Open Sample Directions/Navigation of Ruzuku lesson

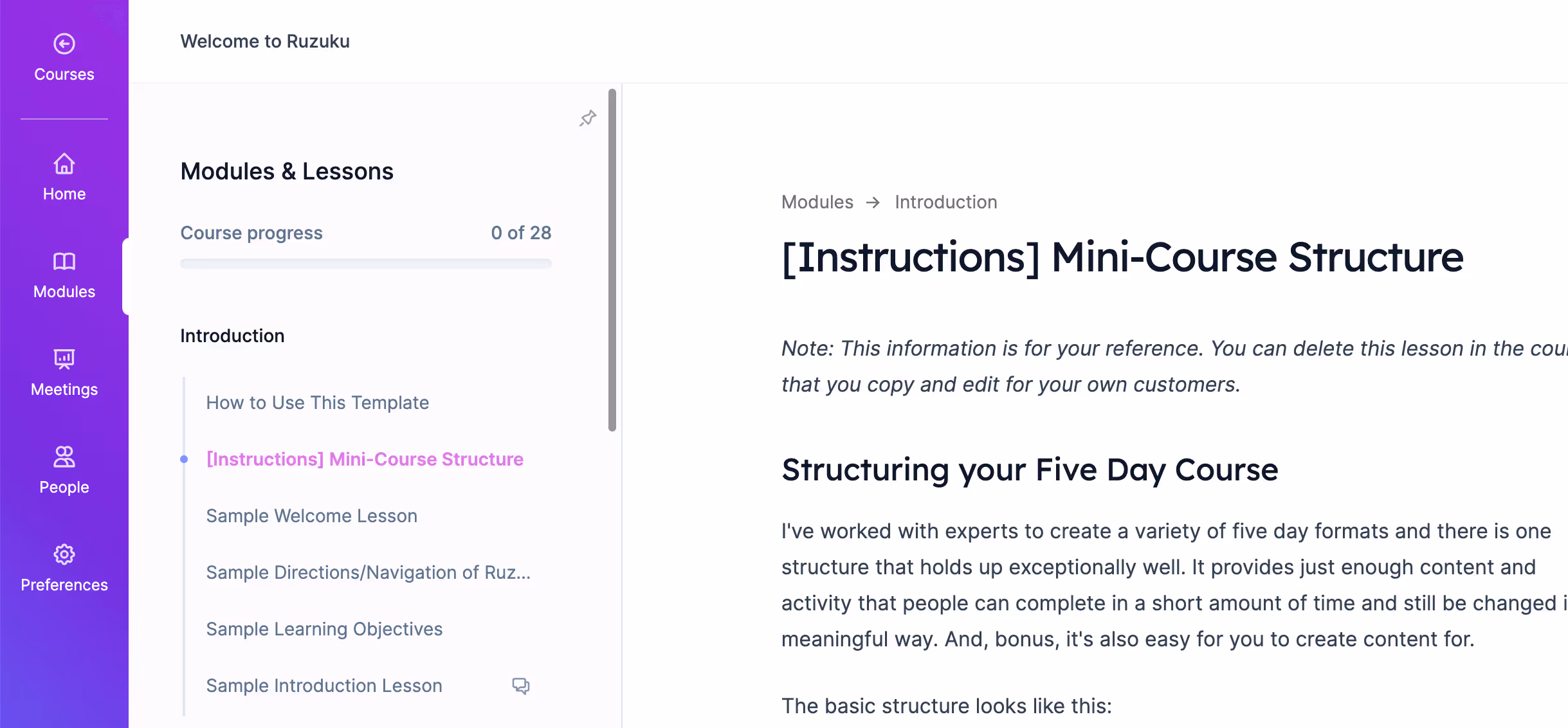coord(367,572)
